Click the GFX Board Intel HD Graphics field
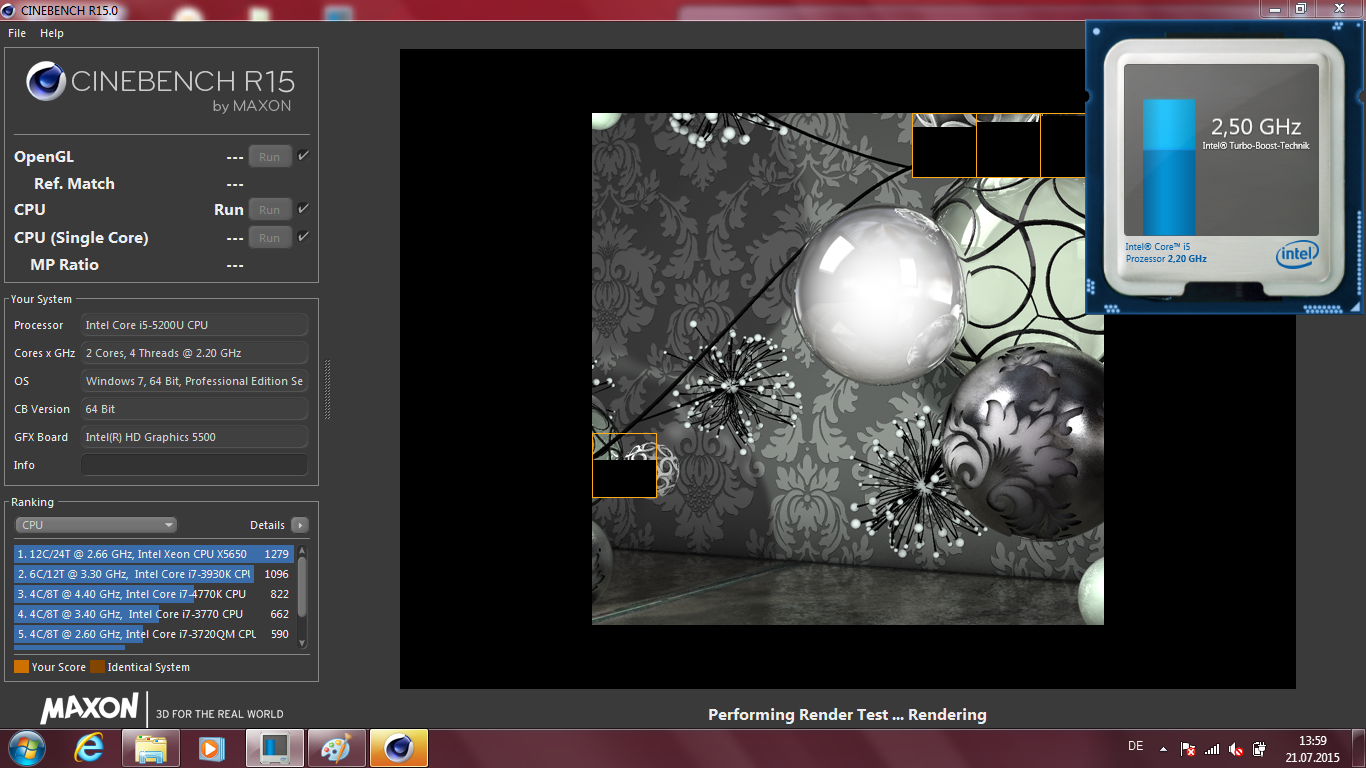The height and width of the screenshot is (768, 1366). (x=195, y=437)
